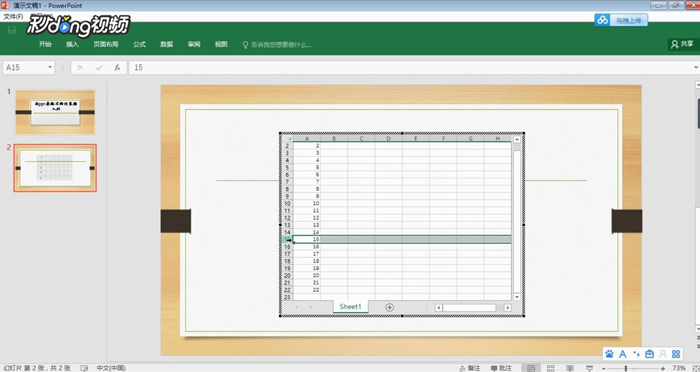Screen dimensions: 700x372
Task: Open the 公式 ribbon tab
Action: (139, 44)
